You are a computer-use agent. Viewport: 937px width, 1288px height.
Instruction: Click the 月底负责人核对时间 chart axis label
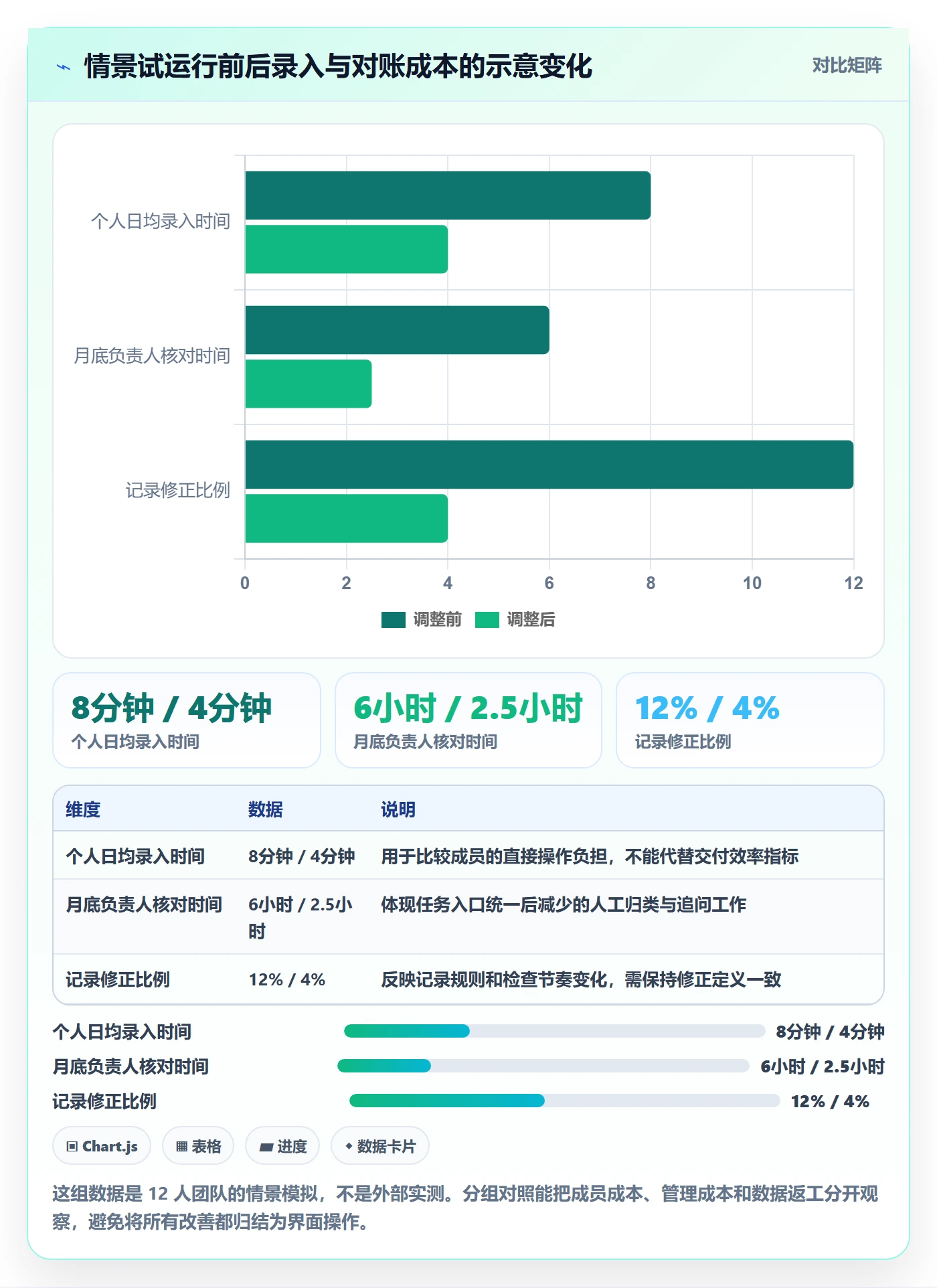point(152,356)
